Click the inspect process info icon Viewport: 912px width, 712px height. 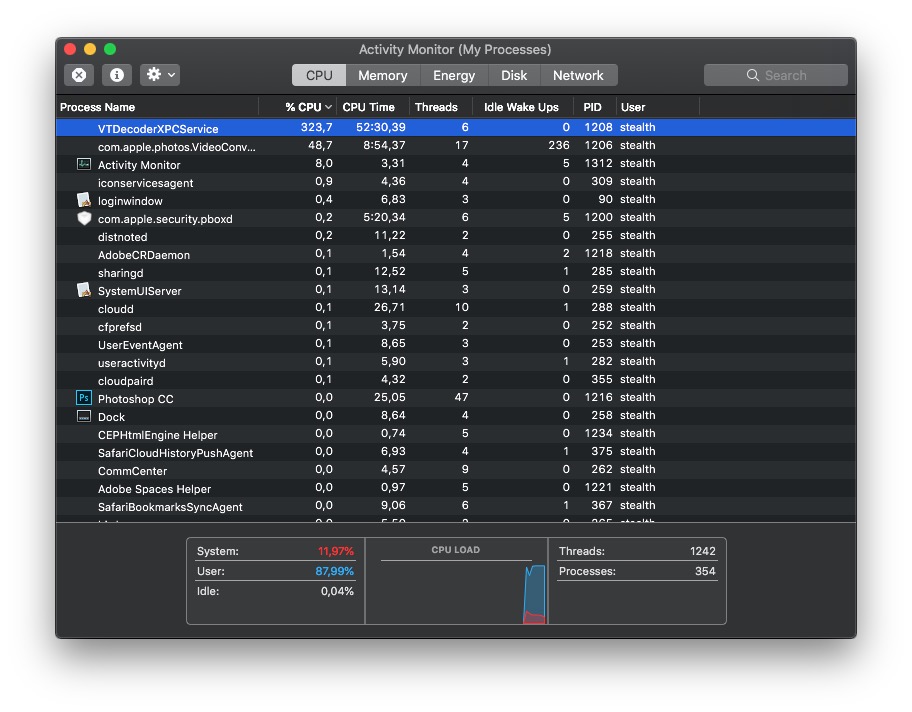click(x=117, y=75)
